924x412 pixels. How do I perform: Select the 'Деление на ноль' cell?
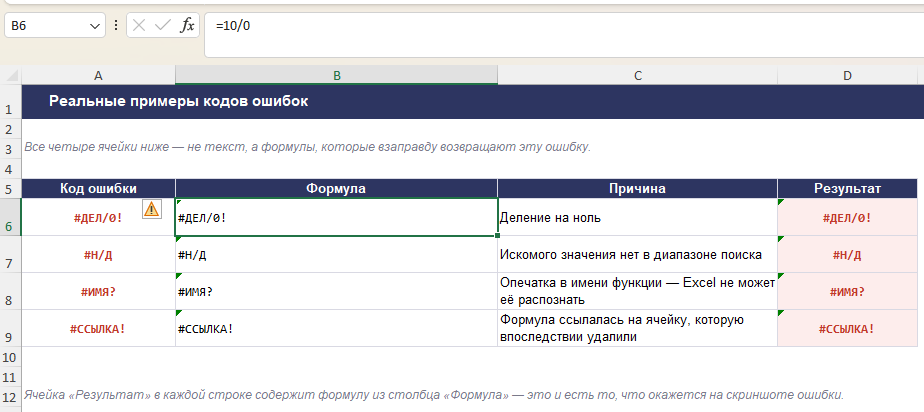638,217
